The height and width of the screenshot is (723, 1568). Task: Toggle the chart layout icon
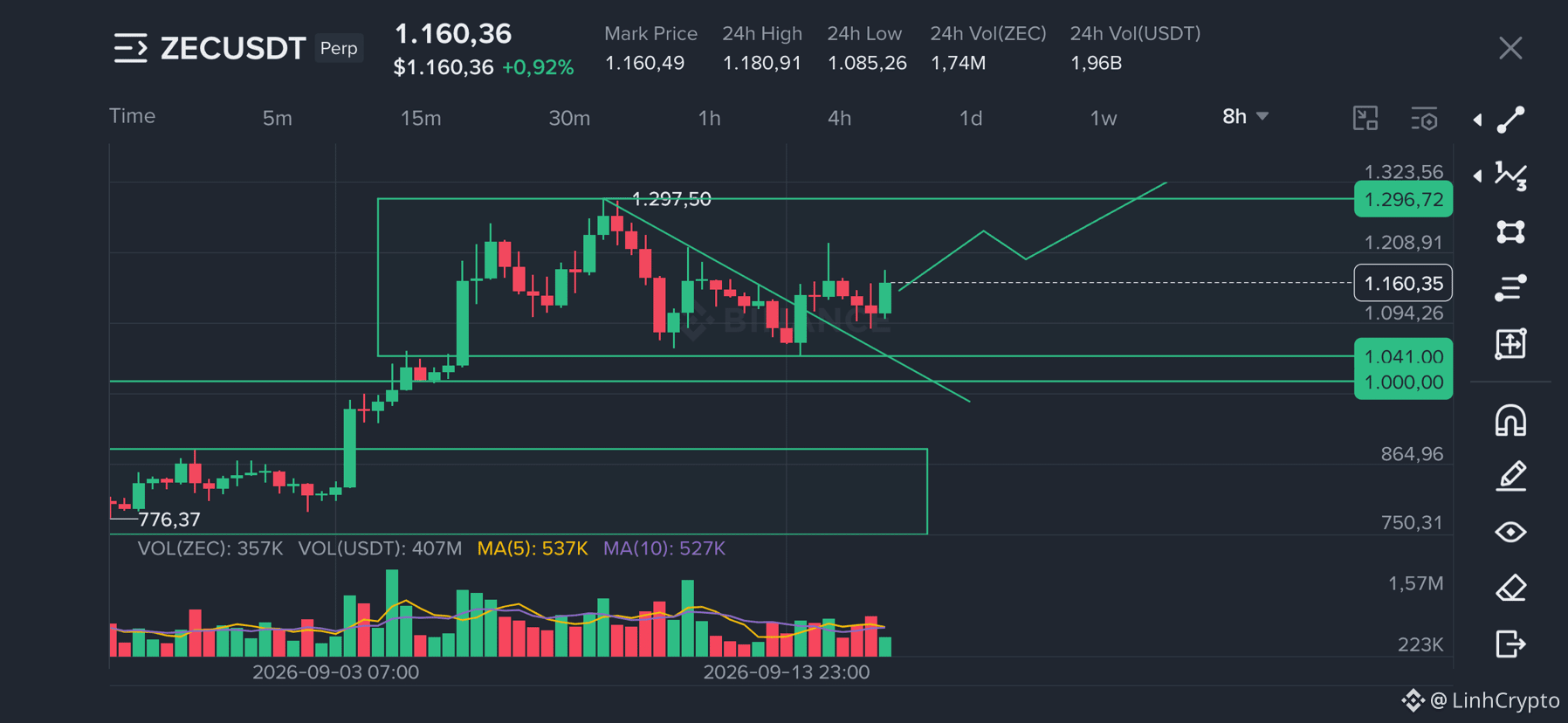coord(1365,118)
